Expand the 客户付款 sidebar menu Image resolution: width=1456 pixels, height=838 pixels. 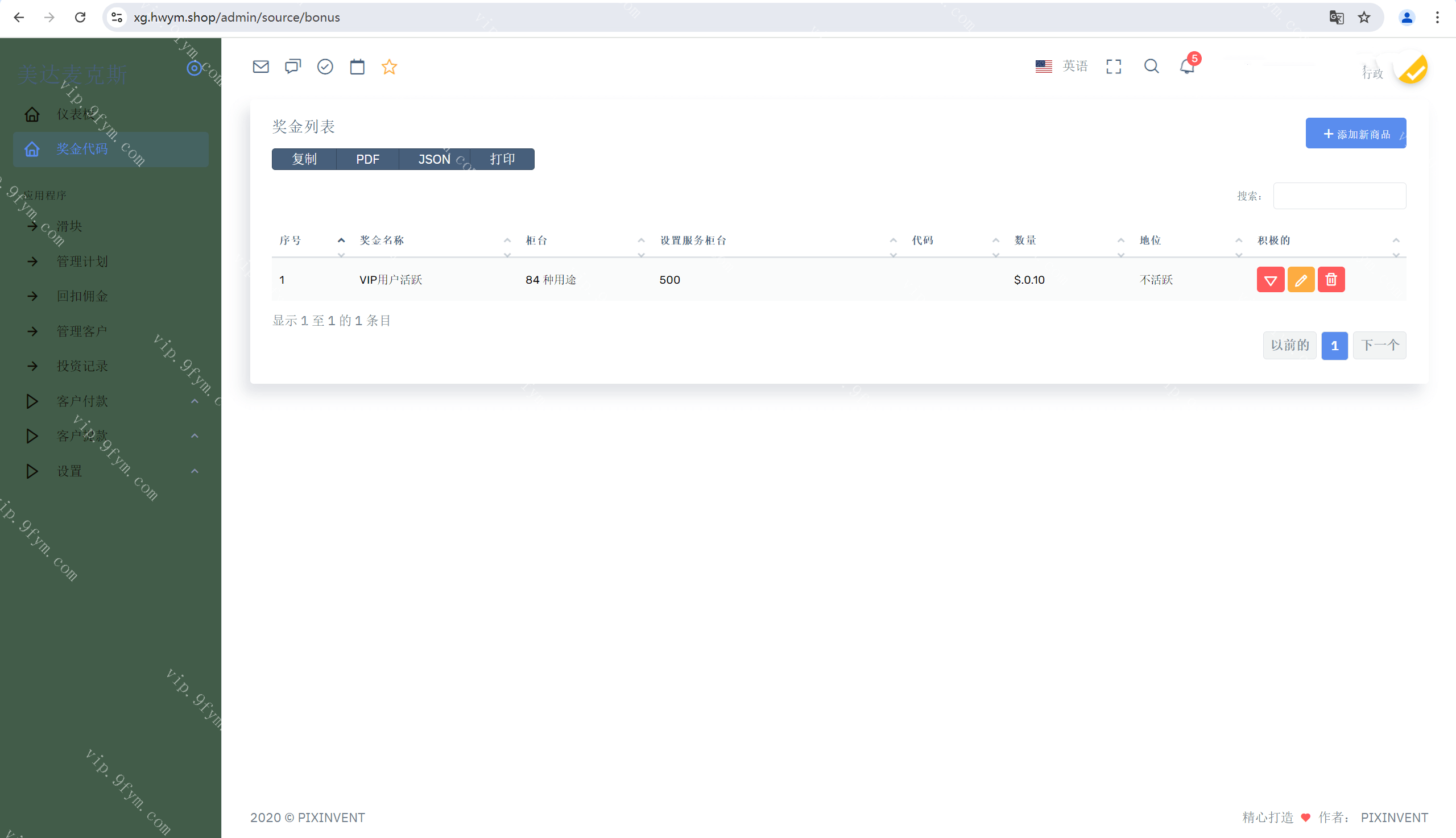(x=82, y=401)
